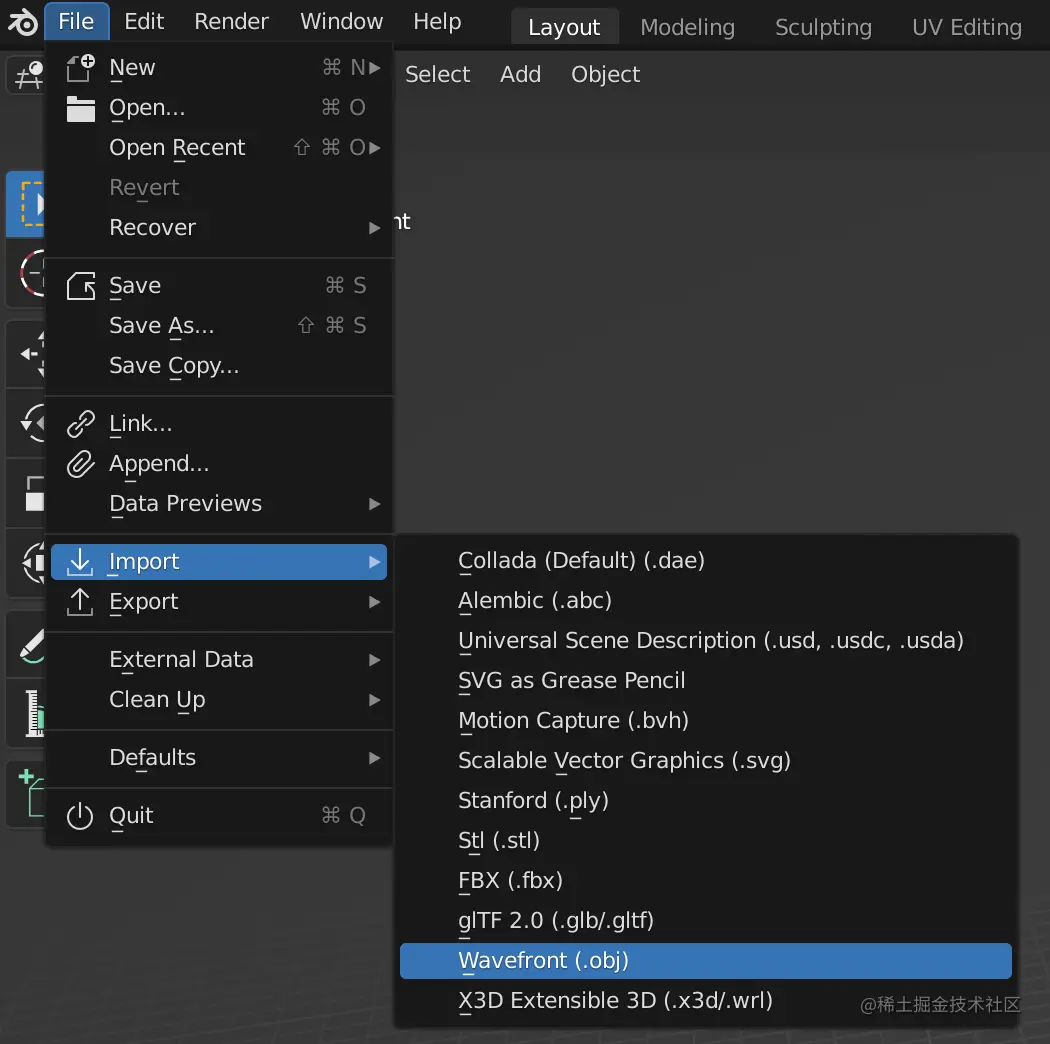Select the Rotate tool
This screenshot has width=1050, height=1044.
(26, 423)
